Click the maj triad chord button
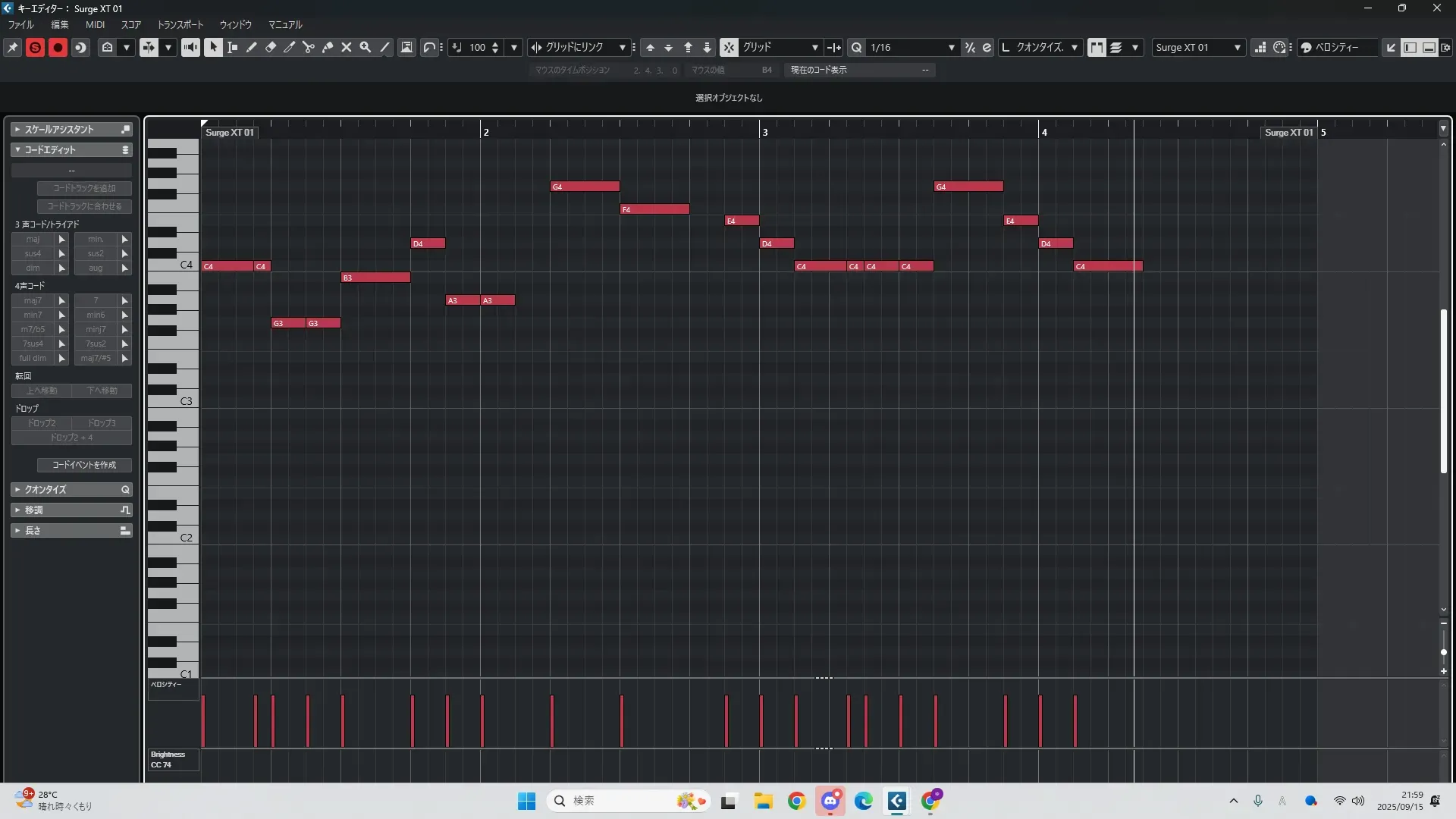The image size is (1456, 819). tap(33, 239)
